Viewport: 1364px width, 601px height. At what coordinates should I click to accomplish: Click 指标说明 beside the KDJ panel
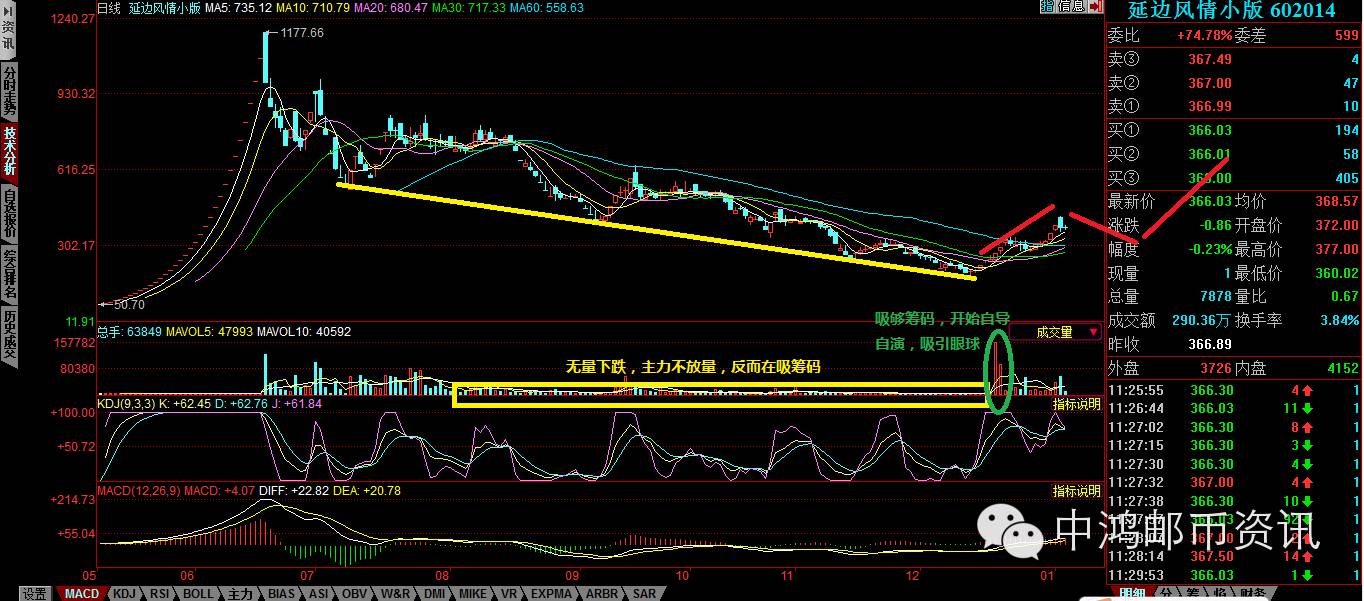pyautogui.click(x=1076, y=404)
